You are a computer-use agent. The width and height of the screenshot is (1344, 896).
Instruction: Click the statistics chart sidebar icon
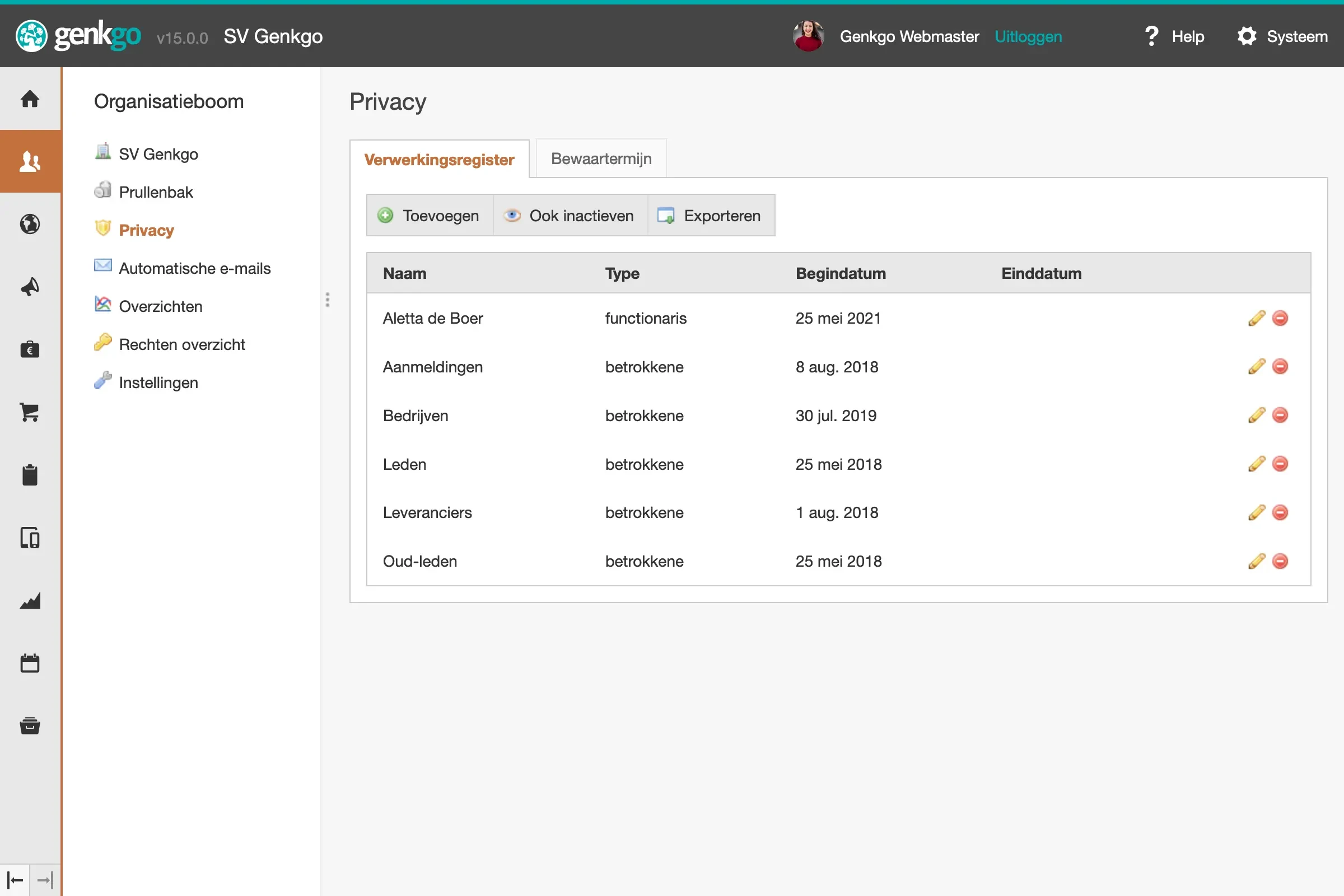pos(30,600)
